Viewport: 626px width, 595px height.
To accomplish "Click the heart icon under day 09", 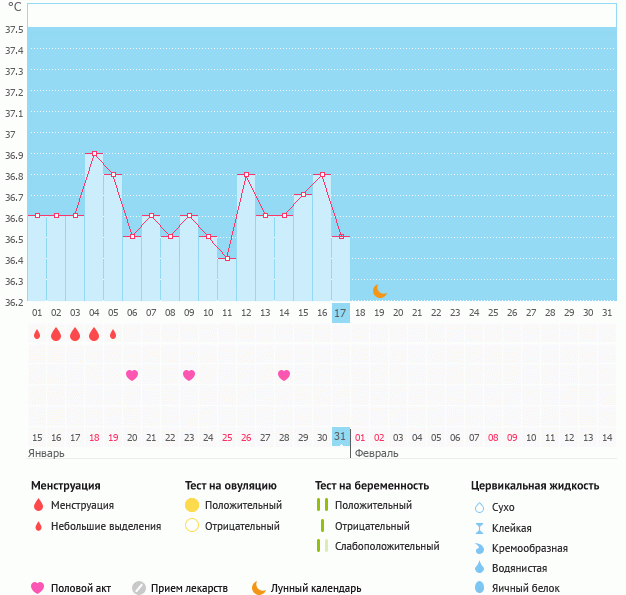I will pyautogui.click(x=189, y=375).
